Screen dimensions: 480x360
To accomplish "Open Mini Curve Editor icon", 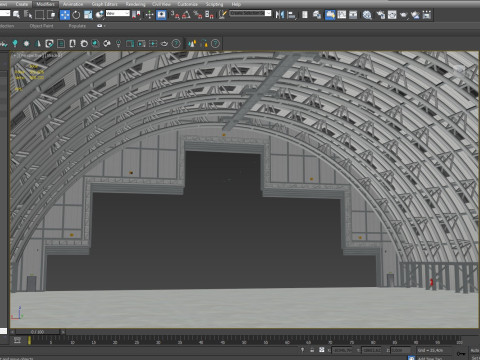I will click(x=17, y=340).
